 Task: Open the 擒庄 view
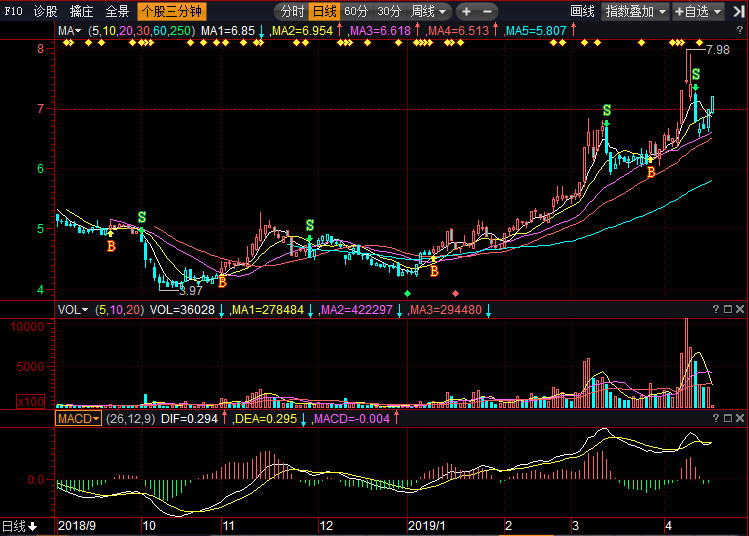click(x=81, y=11)
